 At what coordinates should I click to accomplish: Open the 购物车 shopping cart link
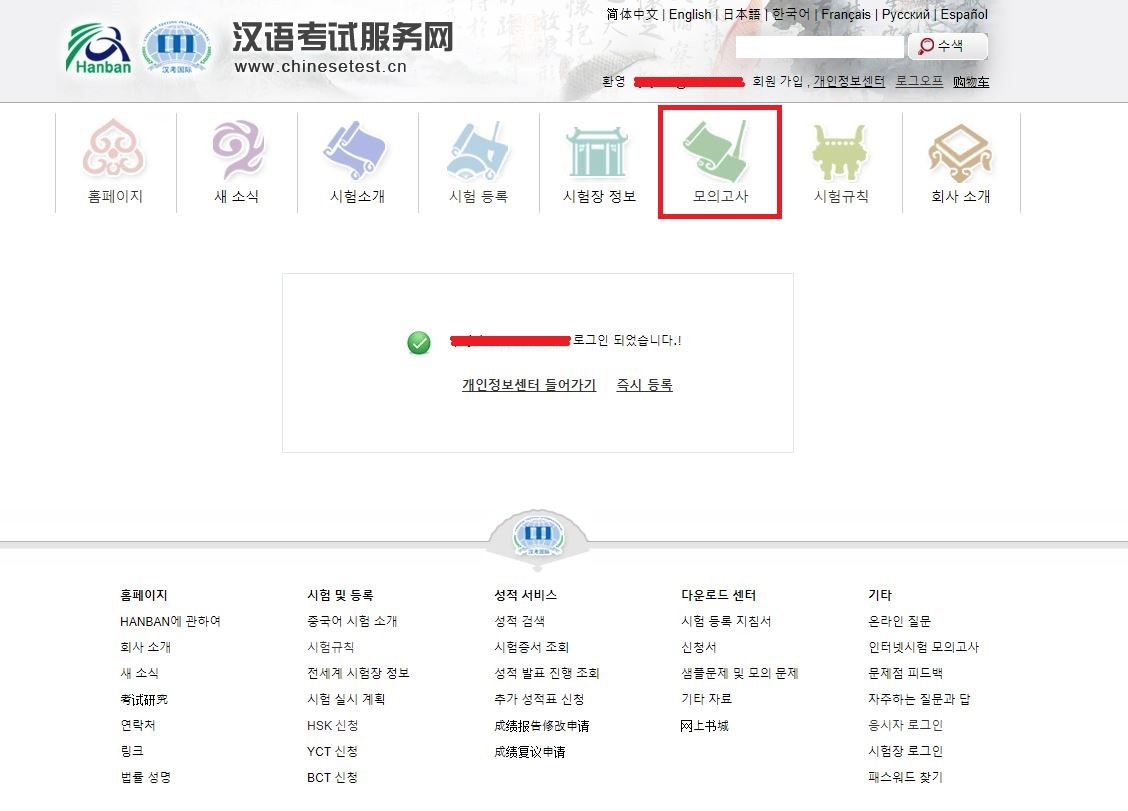(x=971, y=82)
